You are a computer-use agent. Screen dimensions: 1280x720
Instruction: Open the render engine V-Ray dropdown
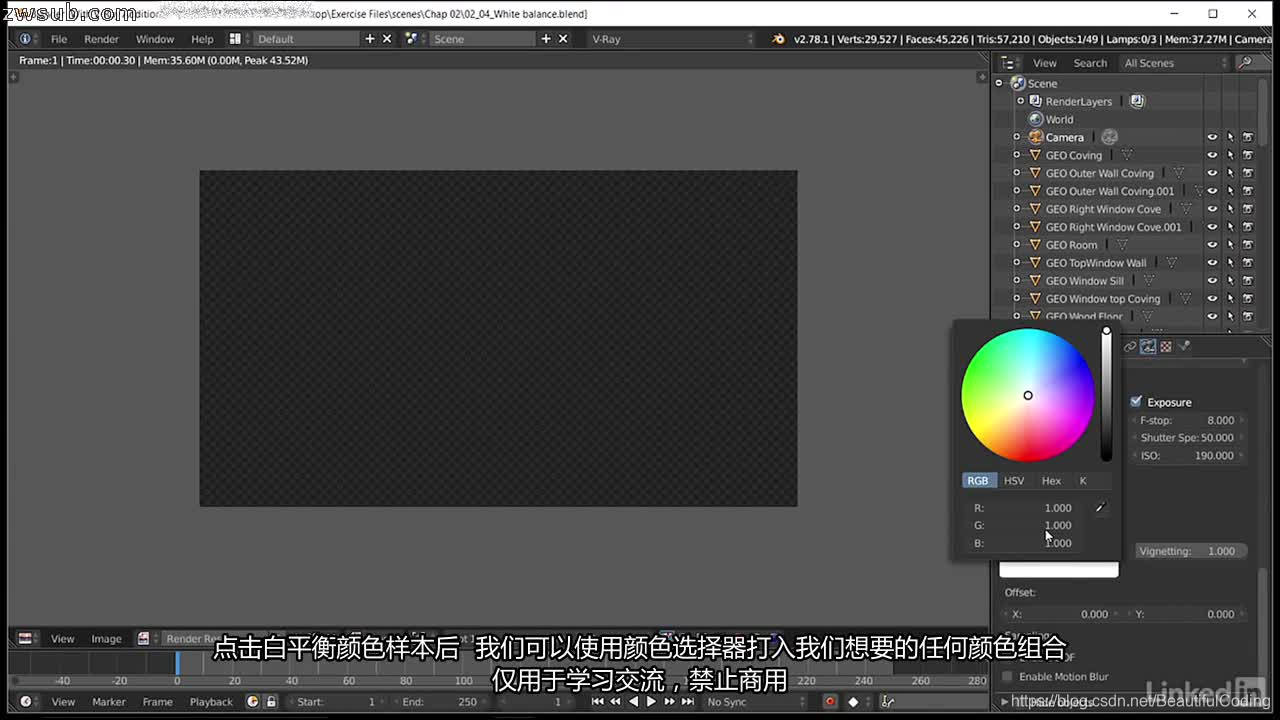[672, 39]
